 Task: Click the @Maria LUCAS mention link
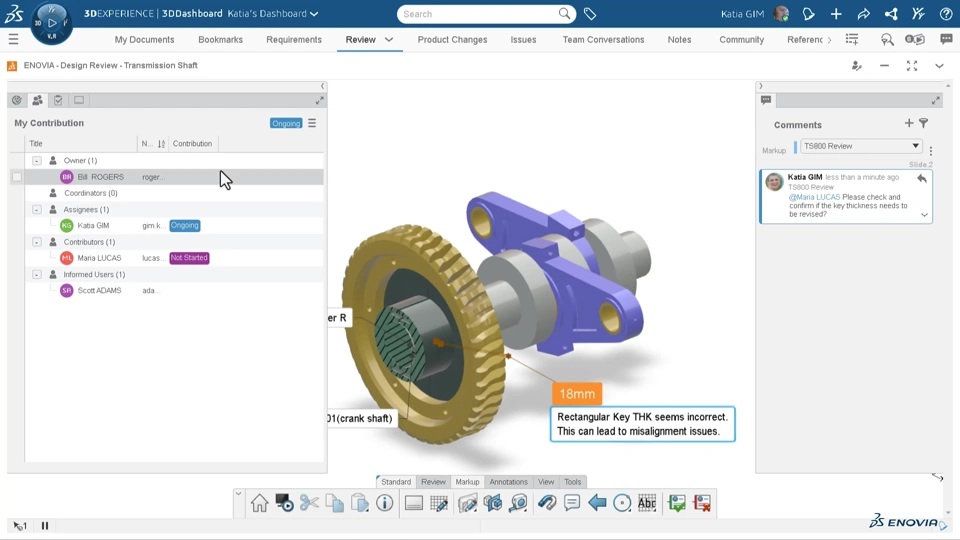click(x=814, y=197)
